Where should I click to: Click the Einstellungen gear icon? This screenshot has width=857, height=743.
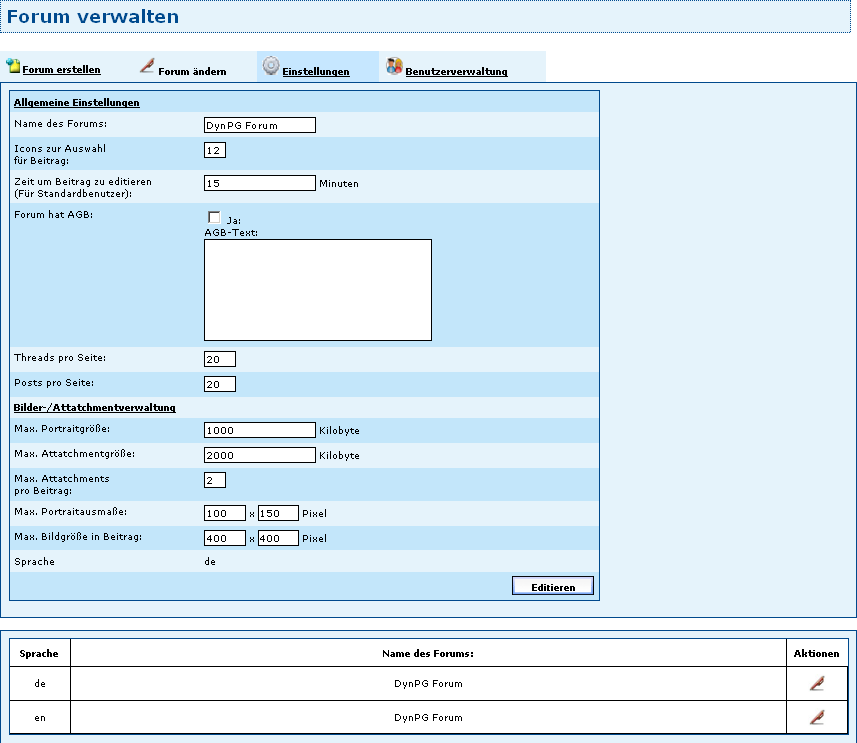coord(270,66)
